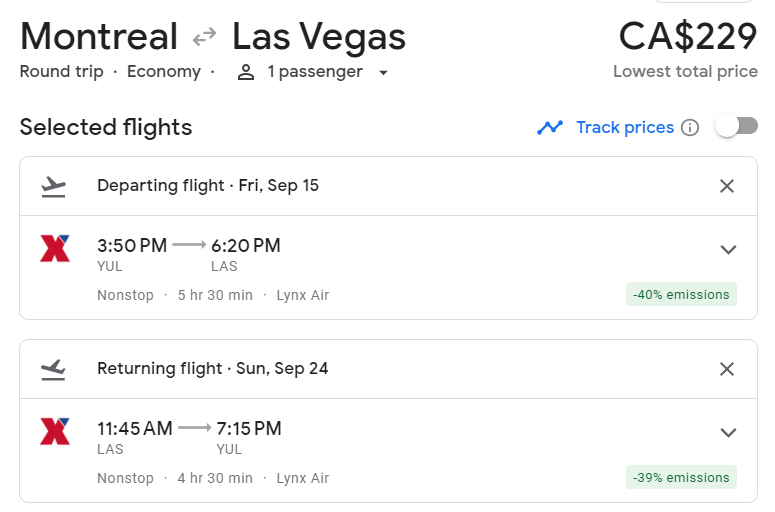
Task: Click the -40% emissions badge
Action: 681,295
